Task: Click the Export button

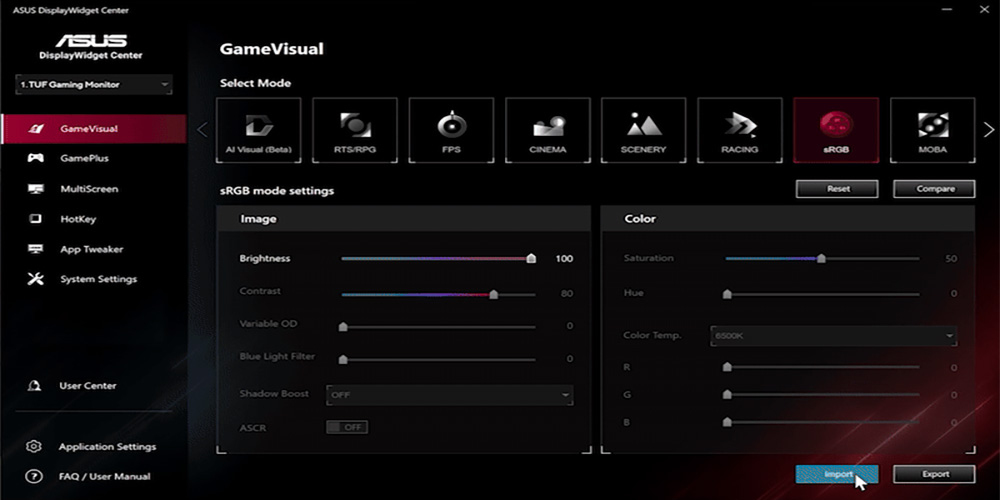Action: (934, 474)
